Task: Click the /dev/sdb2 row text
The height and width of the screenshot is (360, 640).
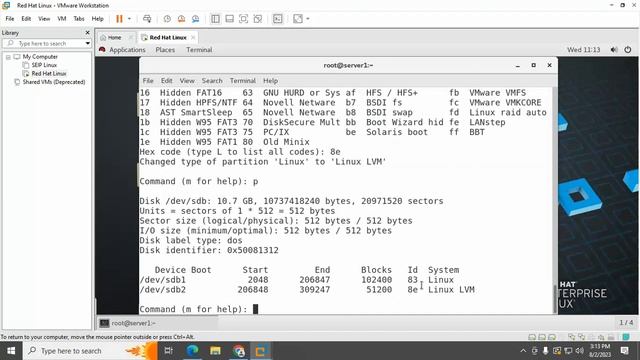Action: pyautogui.click(x=307, y=290)
